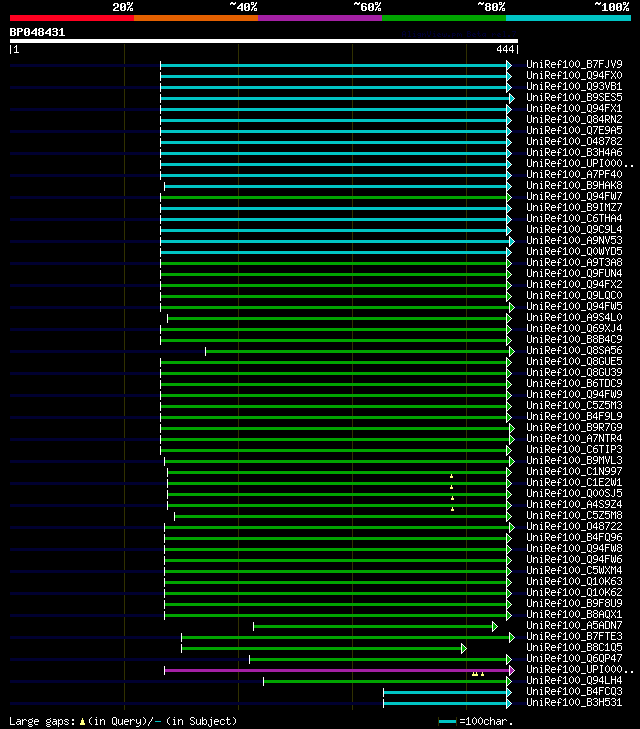Select the UniRef100_B3H531 label
640x729 pixels.
tap(574, 702)
